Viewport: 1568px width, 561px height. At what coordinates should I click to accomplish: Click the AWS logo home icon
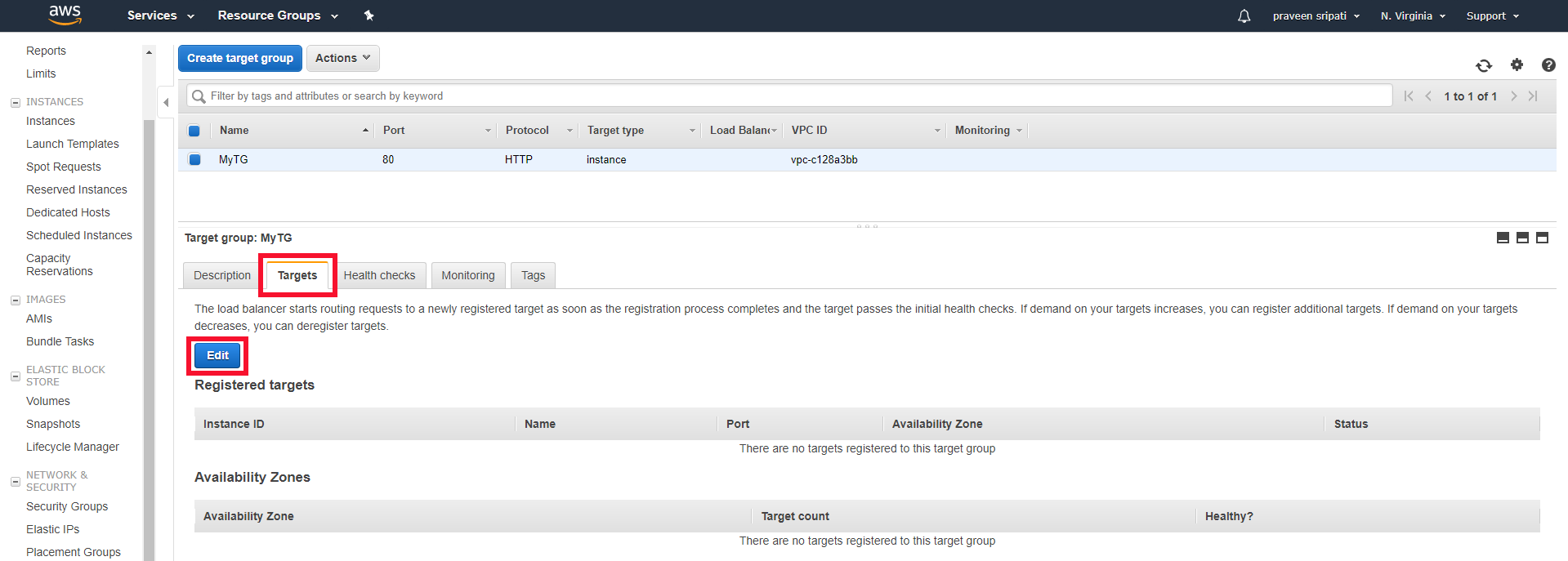[65, 15]
